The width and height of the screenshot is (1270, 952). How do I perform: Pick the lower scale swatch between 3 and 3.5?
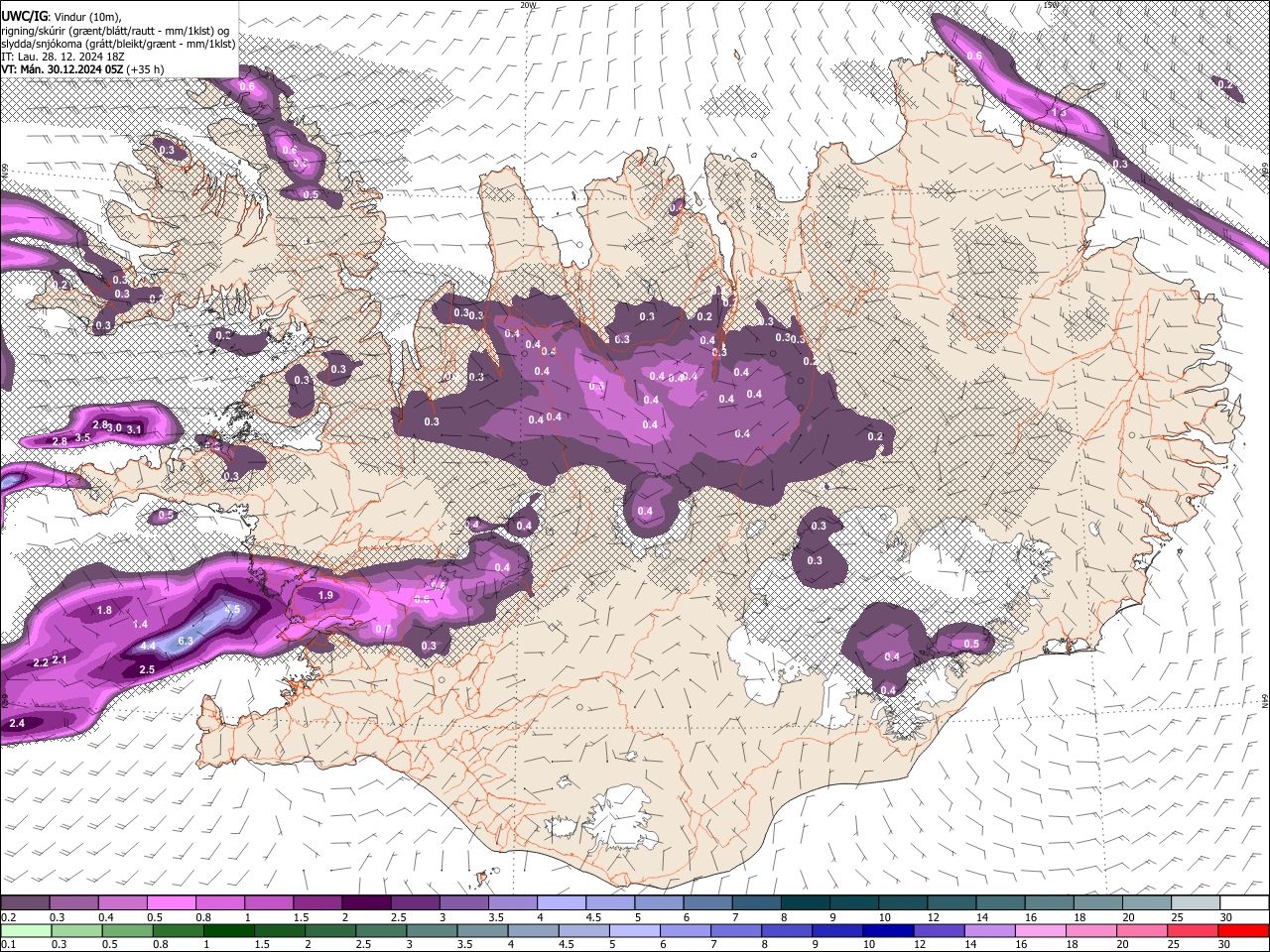(x=432, y=930)
